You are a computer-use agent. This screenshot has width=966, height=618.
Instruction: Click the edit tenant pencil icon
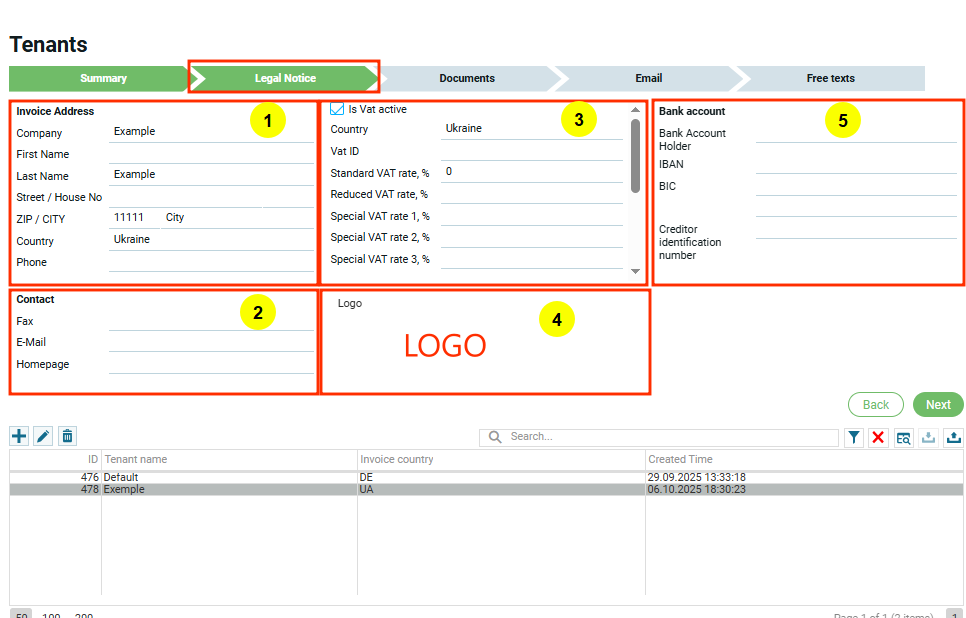pos(43,436)
